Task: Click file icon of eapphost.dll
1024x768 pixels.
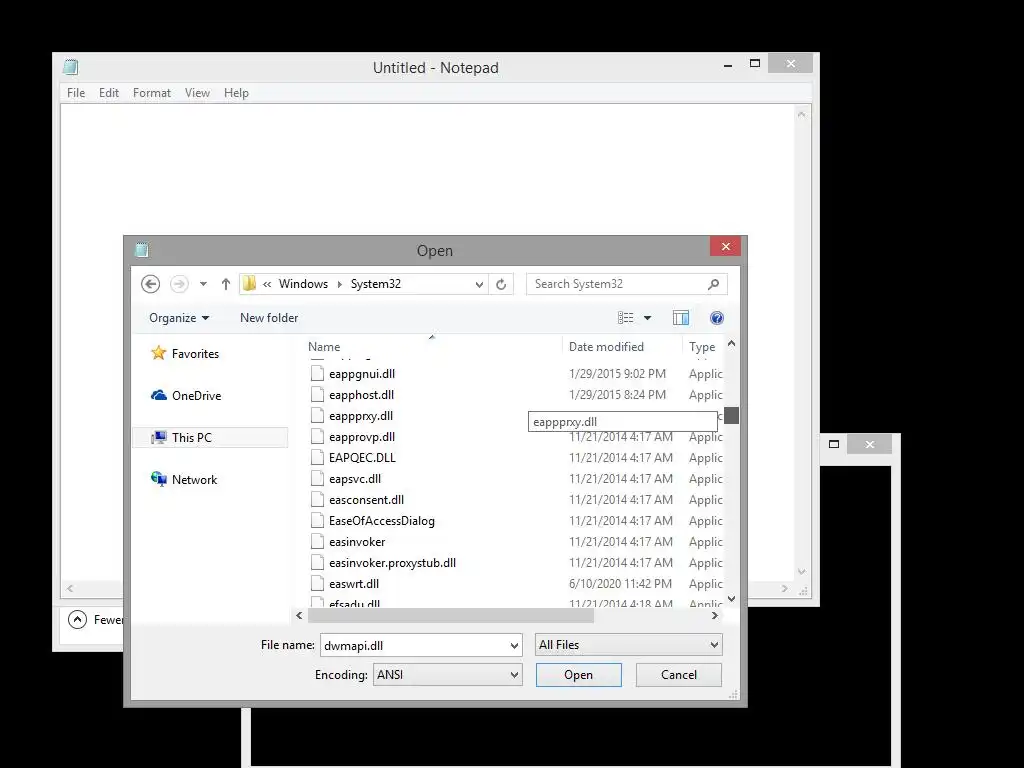Action: pyautogui.click(x=317, y=394)
